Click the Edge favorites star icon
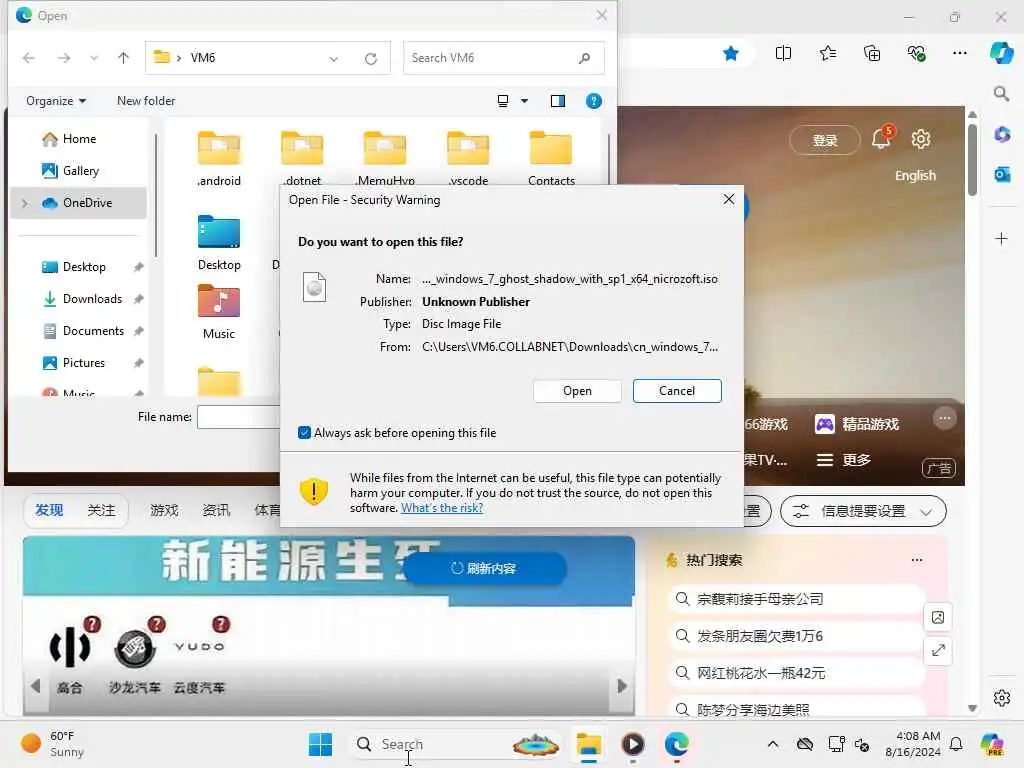 [731, 54]
